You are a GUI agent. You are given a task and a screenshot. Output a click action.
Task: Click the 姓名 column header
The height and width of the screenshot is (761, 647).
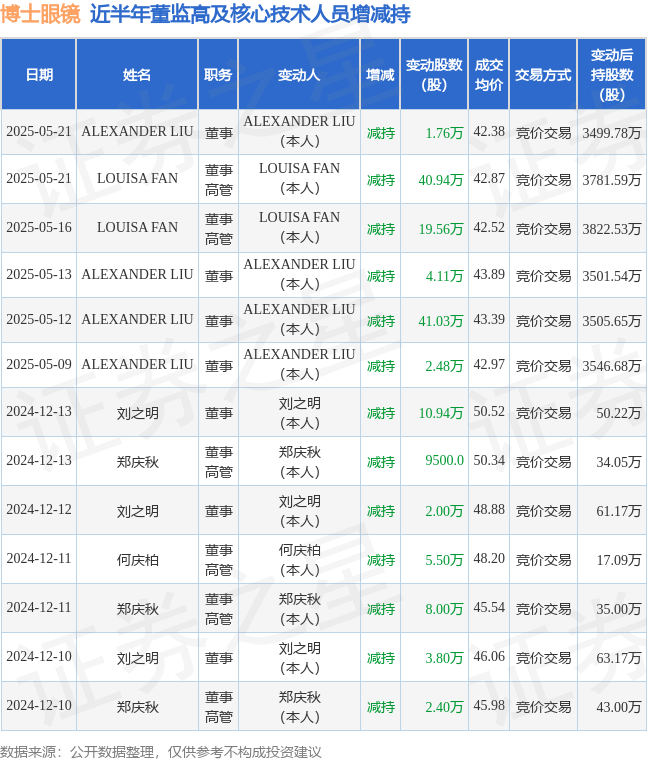[137, 75]
